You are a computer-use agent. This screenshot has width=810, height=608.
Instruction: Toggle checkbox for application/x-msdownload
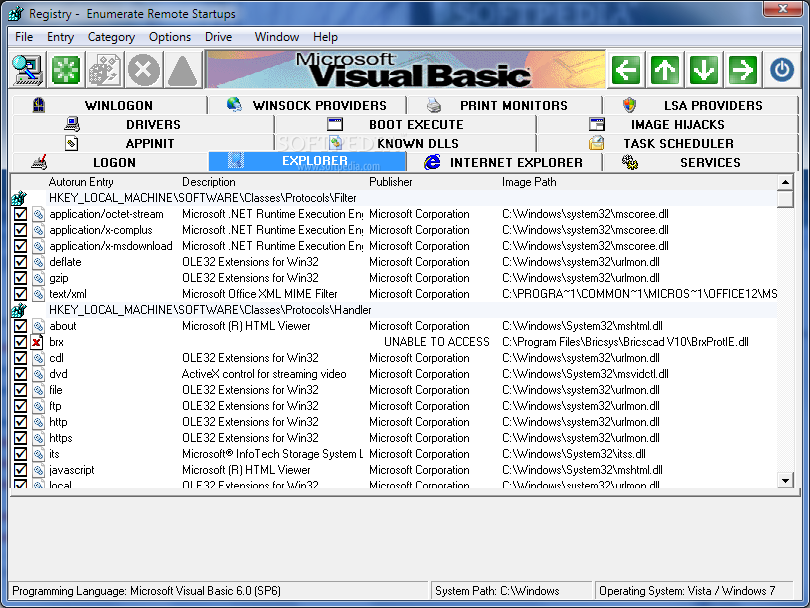(x=20, y=246)
